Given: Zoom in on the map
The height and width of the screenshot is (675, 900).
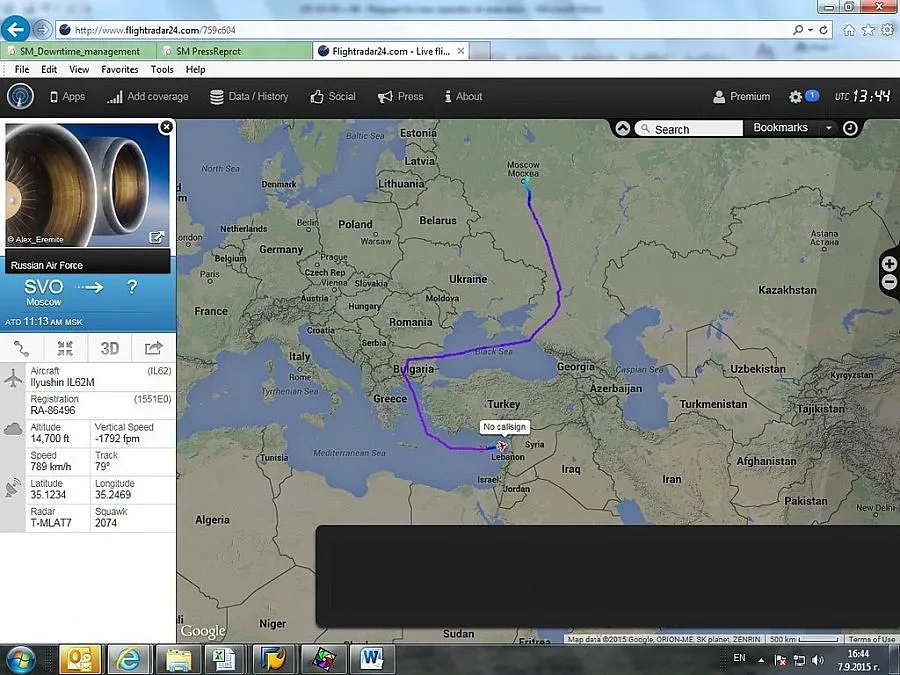Looking at the screenshot, I should tap(889, 264).
